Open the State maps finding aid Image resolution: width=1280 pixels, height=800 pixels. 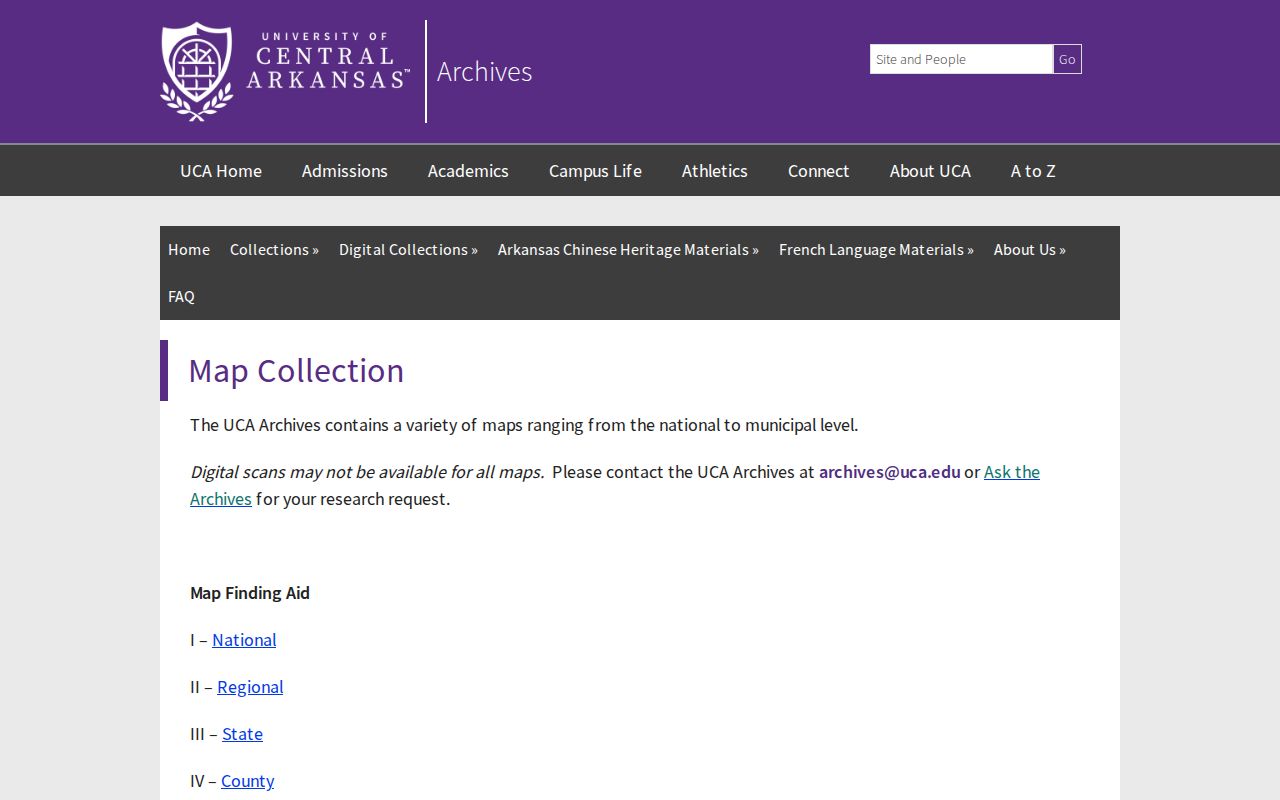pos(242,734)
